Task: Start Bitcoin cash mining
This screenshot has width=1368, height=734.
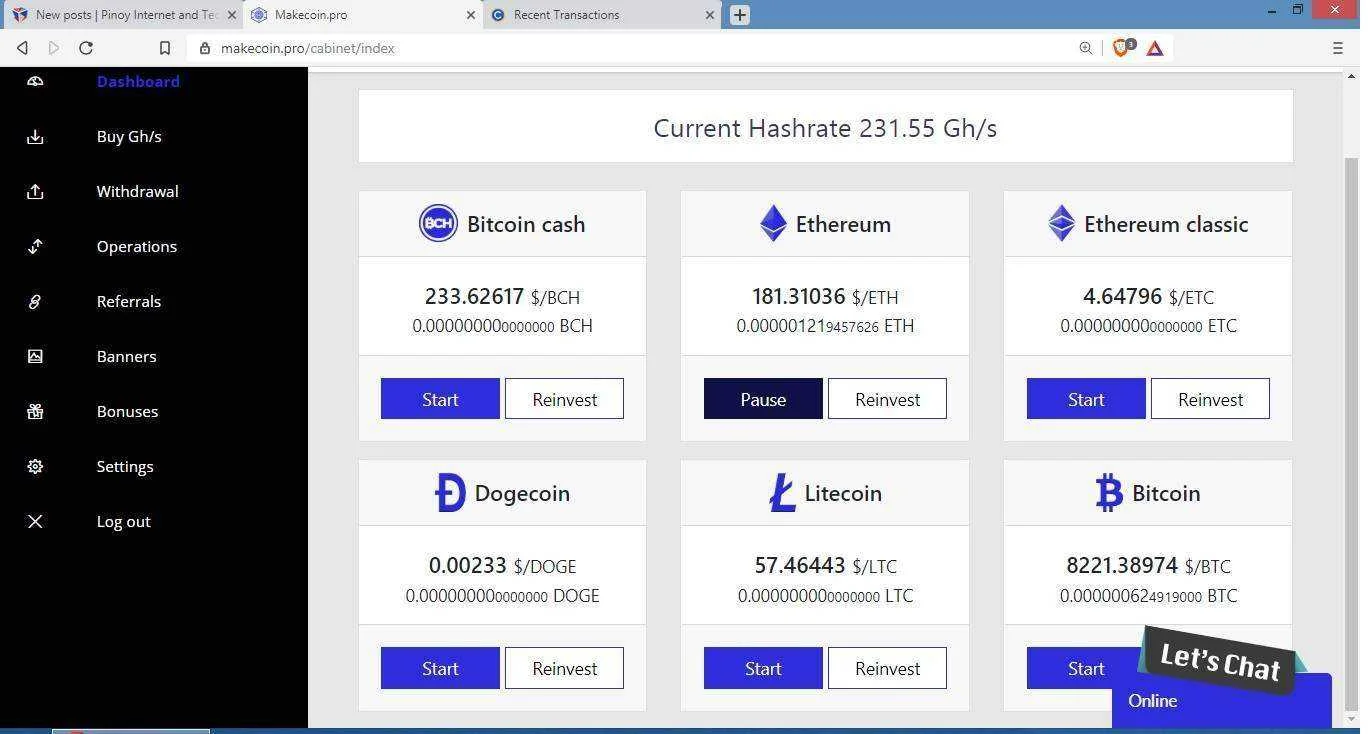Action: coord(440,399)
